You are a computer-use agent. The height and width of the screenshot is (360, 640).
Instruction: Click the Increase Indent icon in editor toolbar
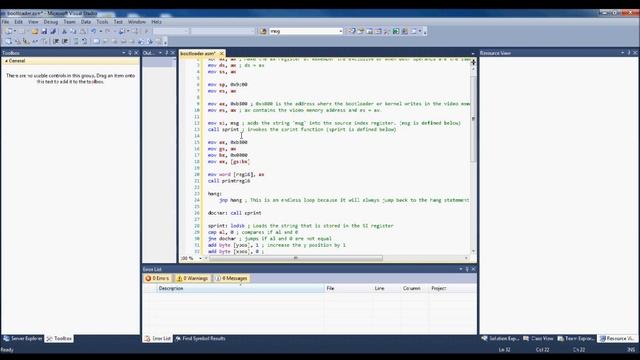(x=65, y=41)
